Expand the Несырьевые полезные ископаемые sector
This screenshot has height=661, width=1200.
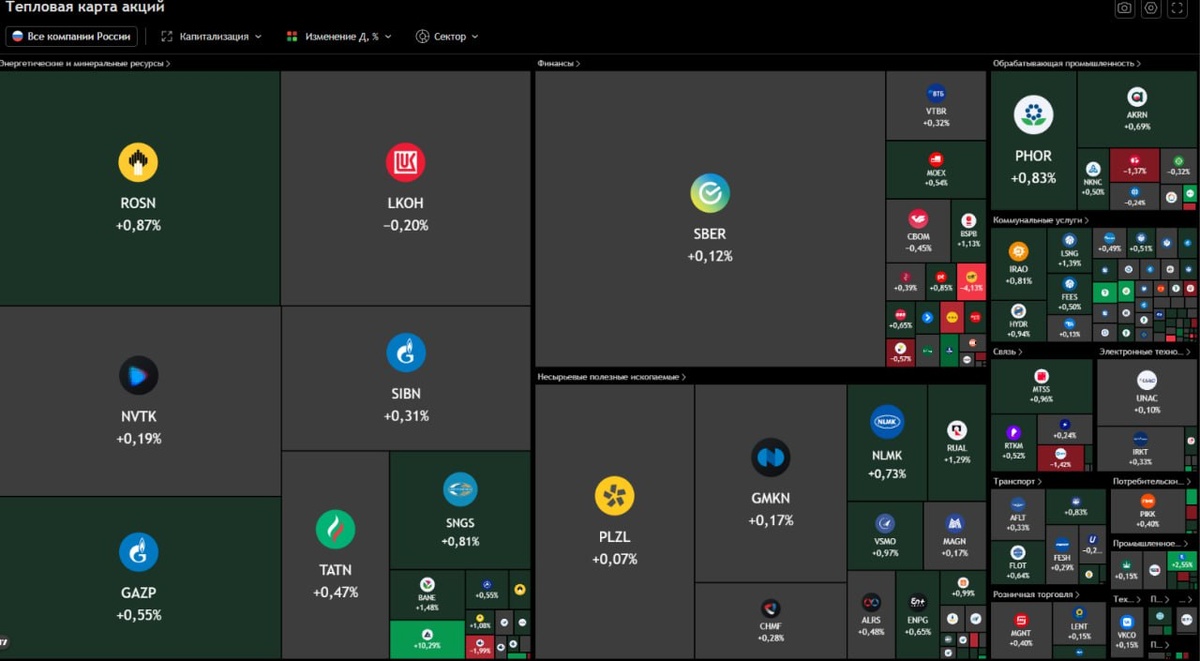coord(612,377)
